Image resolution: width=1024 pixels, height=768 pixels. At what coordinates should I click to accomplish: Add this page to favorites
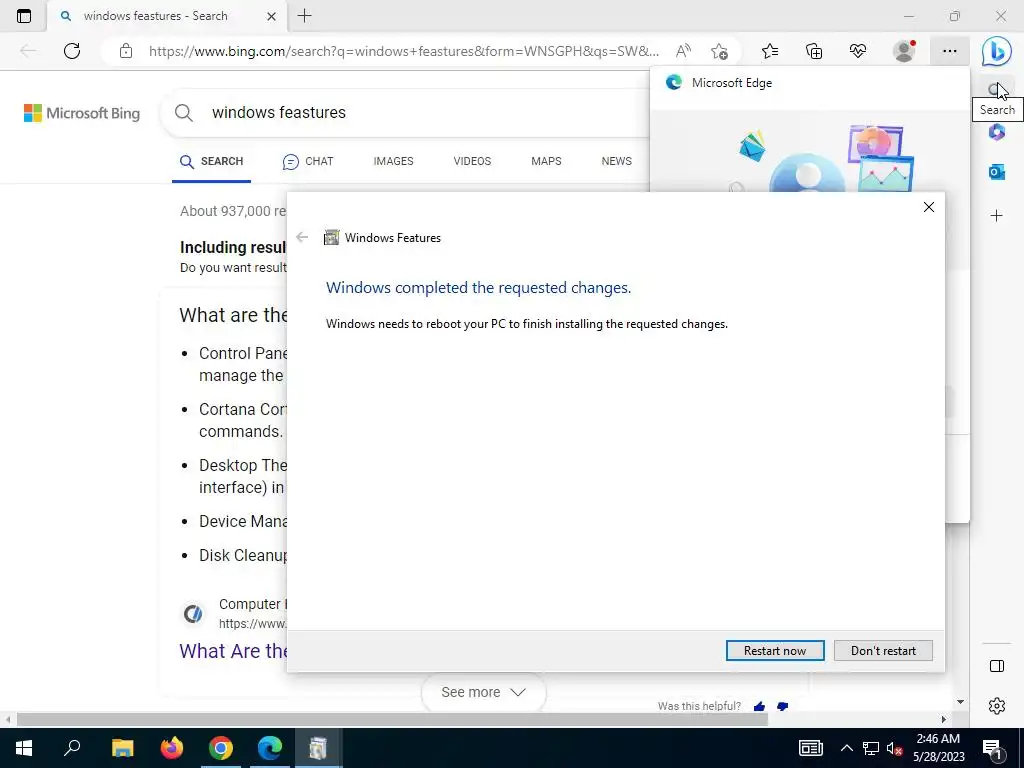click(719, 51)
